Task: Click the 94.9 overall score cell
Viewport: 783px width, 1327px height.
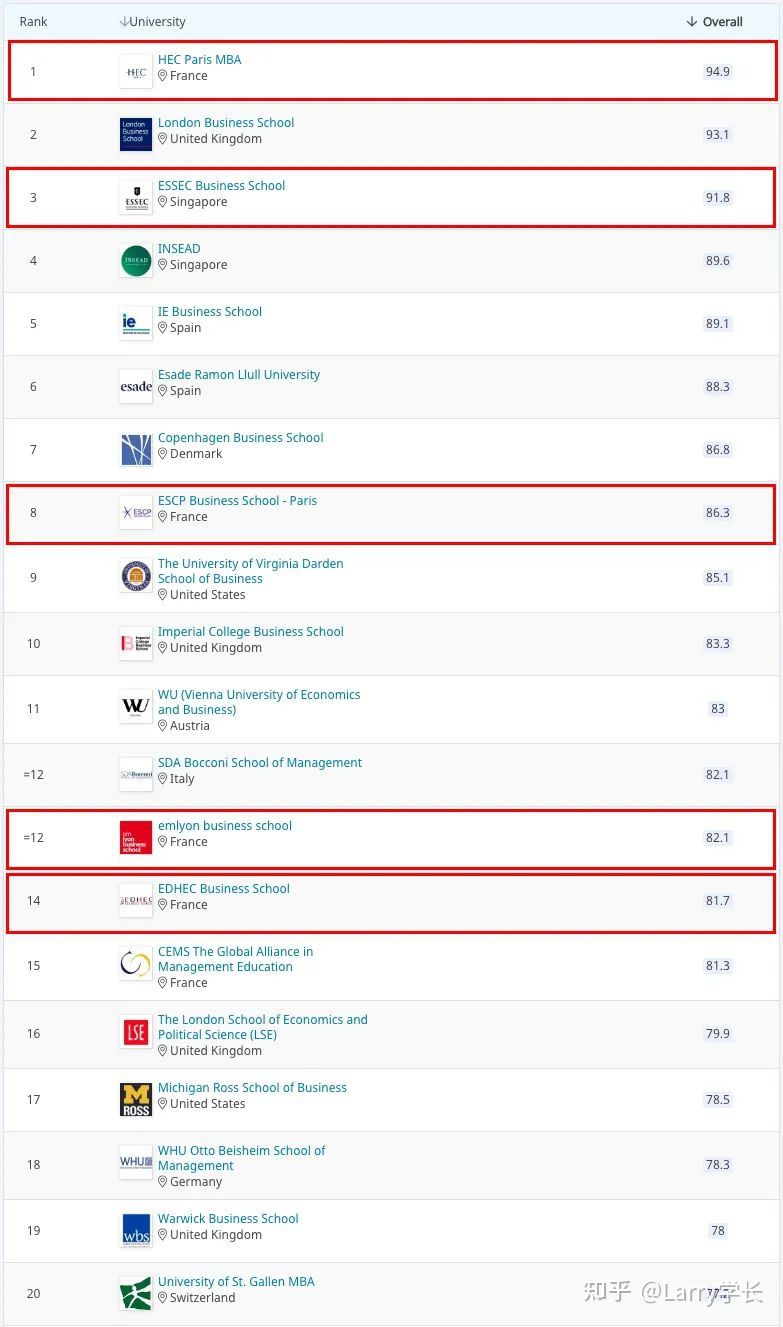Action: pyautogui.click(x=717, y=72)
